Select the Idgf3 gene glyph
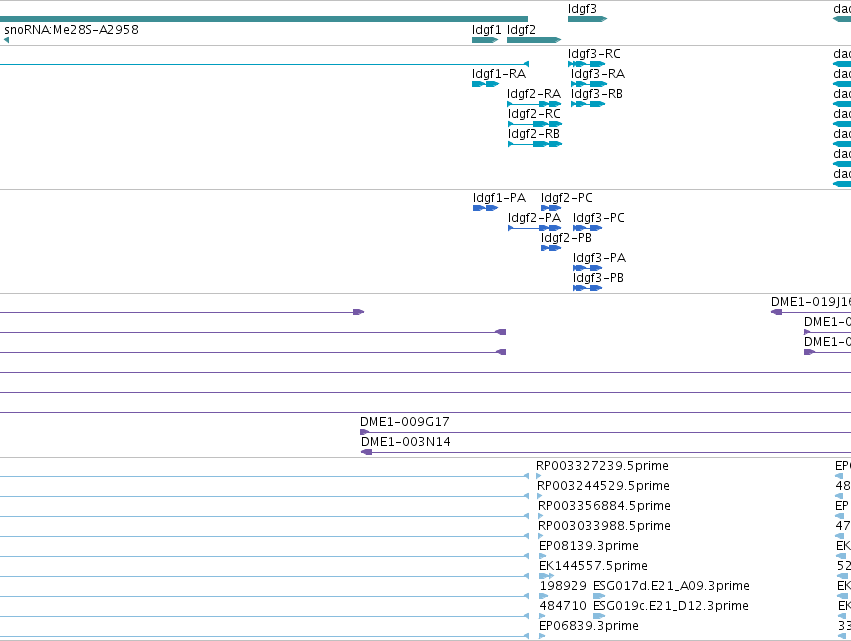This screenshot has height=641, width=851. (x=587, y=19)
